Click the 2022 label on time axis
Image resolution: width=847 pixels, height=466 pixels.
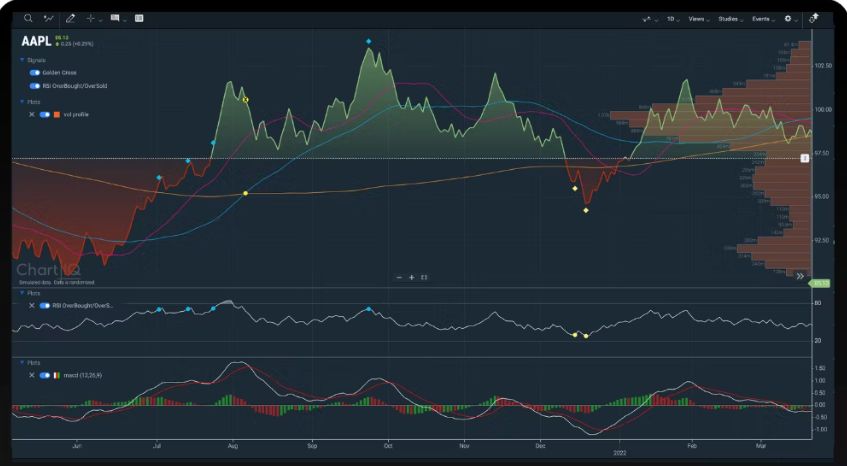(x=620, y=453)
